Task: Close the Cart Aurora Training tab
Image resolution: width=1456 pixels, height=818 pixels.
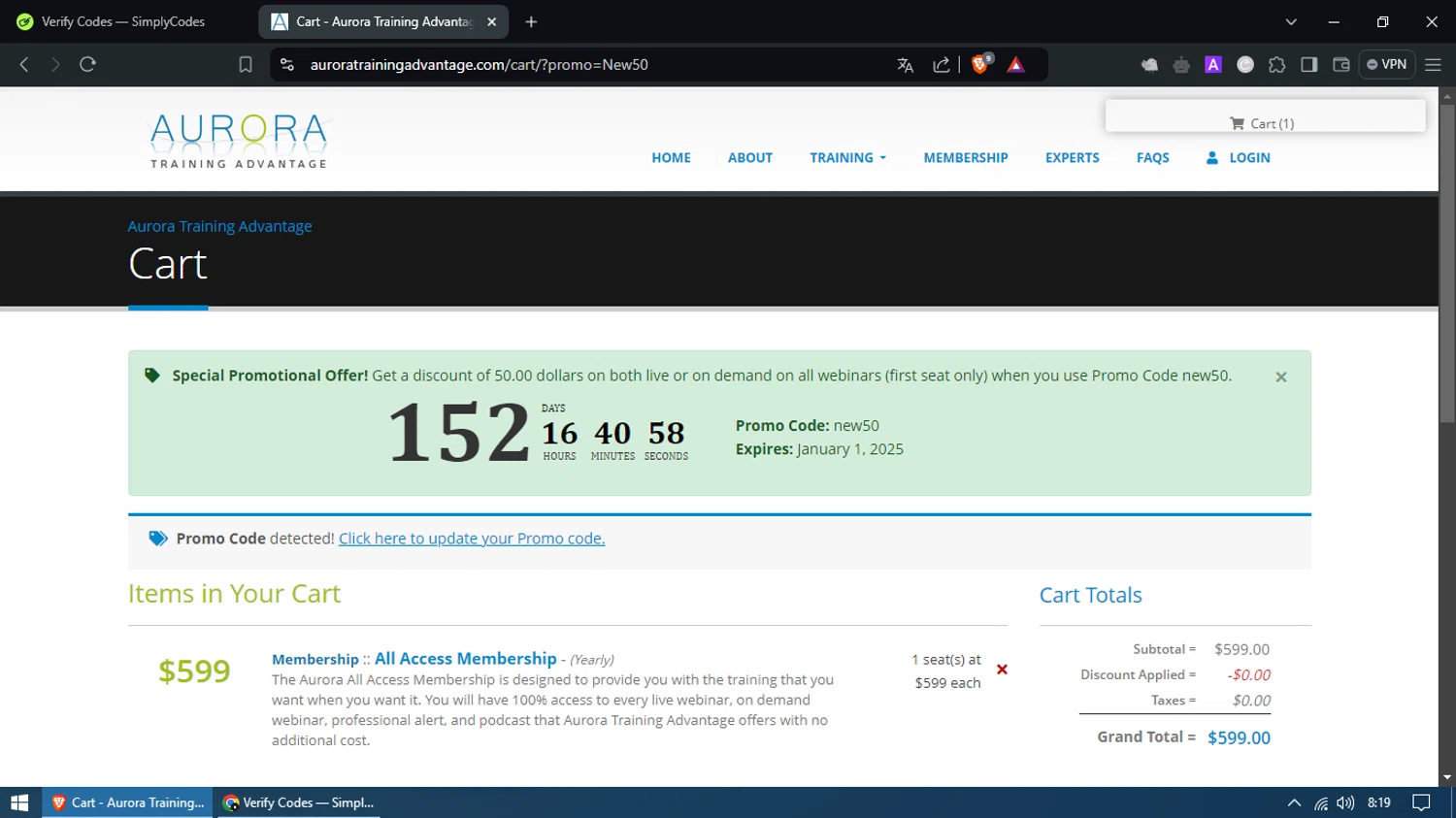Action: (x=492, y=21)
